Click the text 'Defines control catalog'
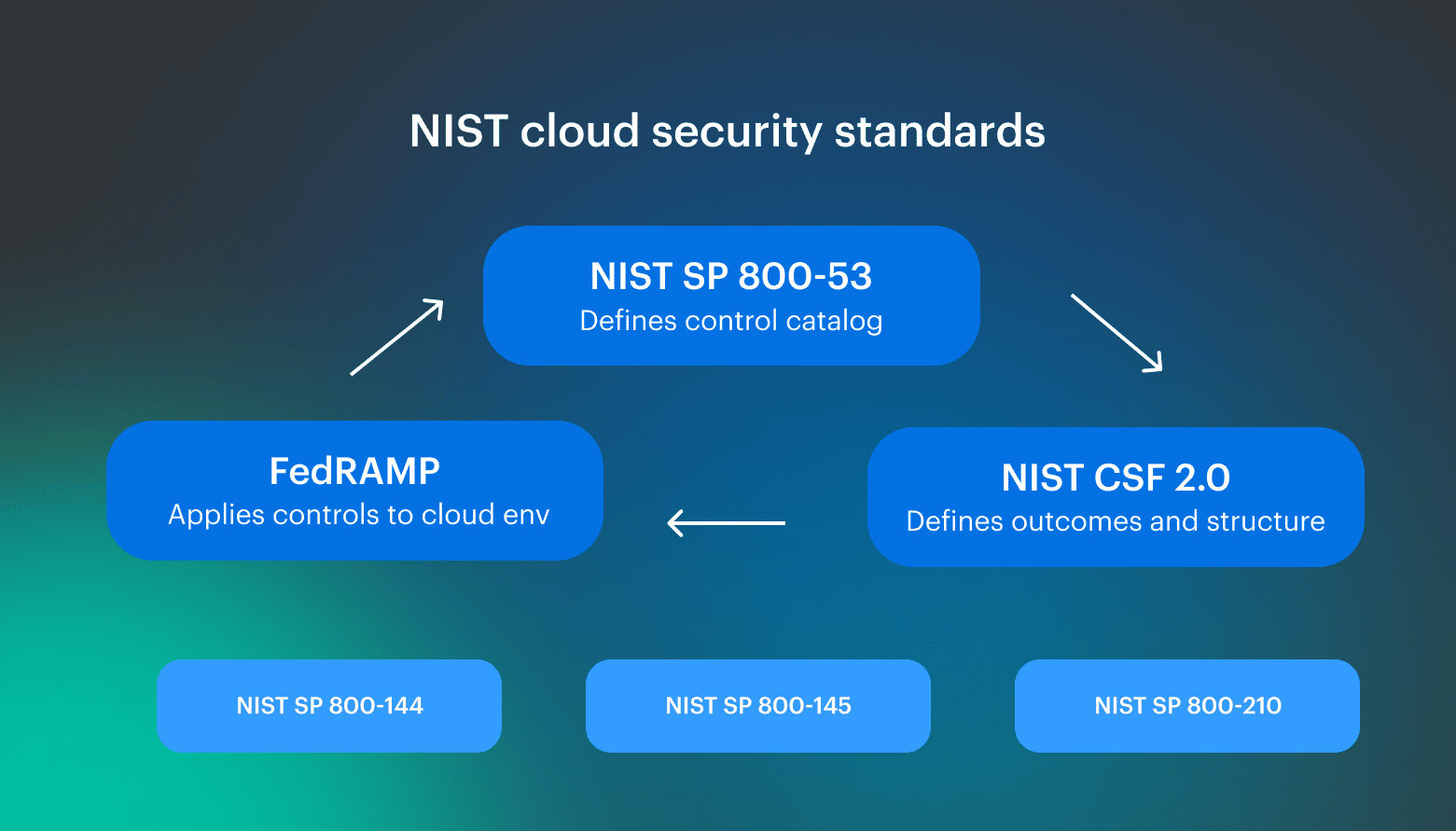The width and height of the screenshot is (1456, 831). pos(731,321)
